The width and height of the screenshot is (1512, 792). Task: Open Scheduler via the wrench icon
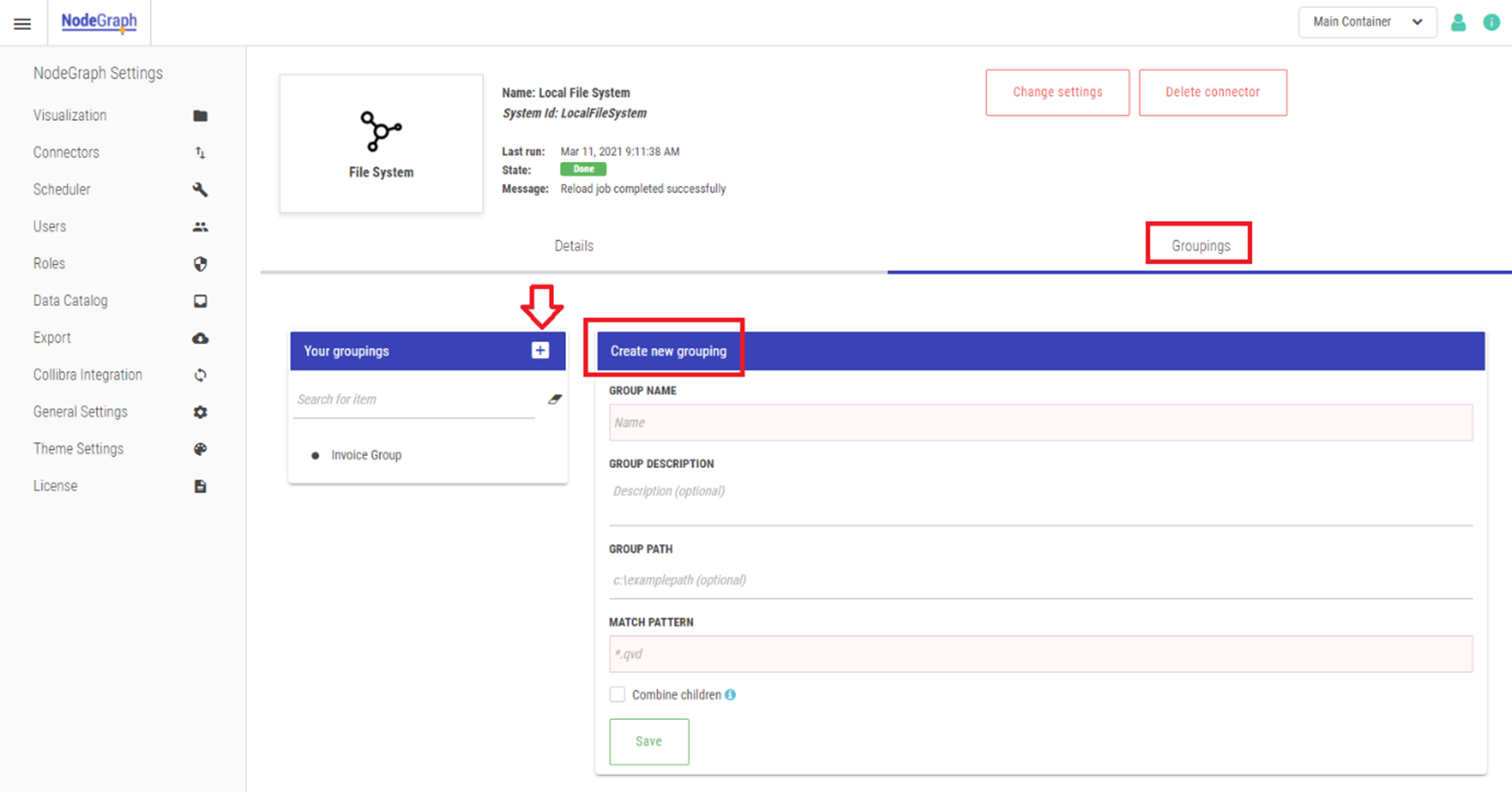[x=200, y=189]
